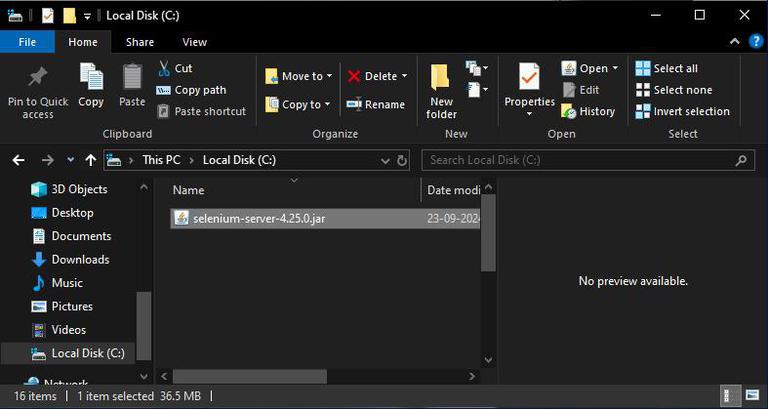Click the Copy ribbon icon
Image resolution: width=768 pixels, height=409 pixels.
[91, 77]
